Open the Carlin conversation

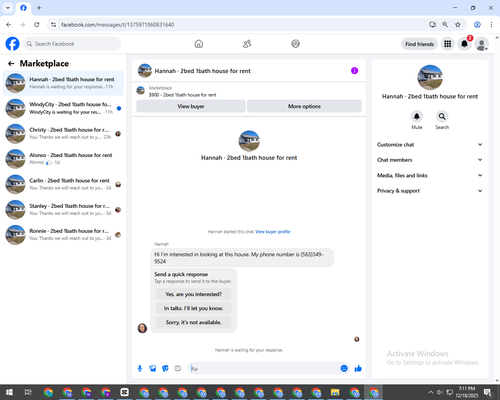pos(63,184)
